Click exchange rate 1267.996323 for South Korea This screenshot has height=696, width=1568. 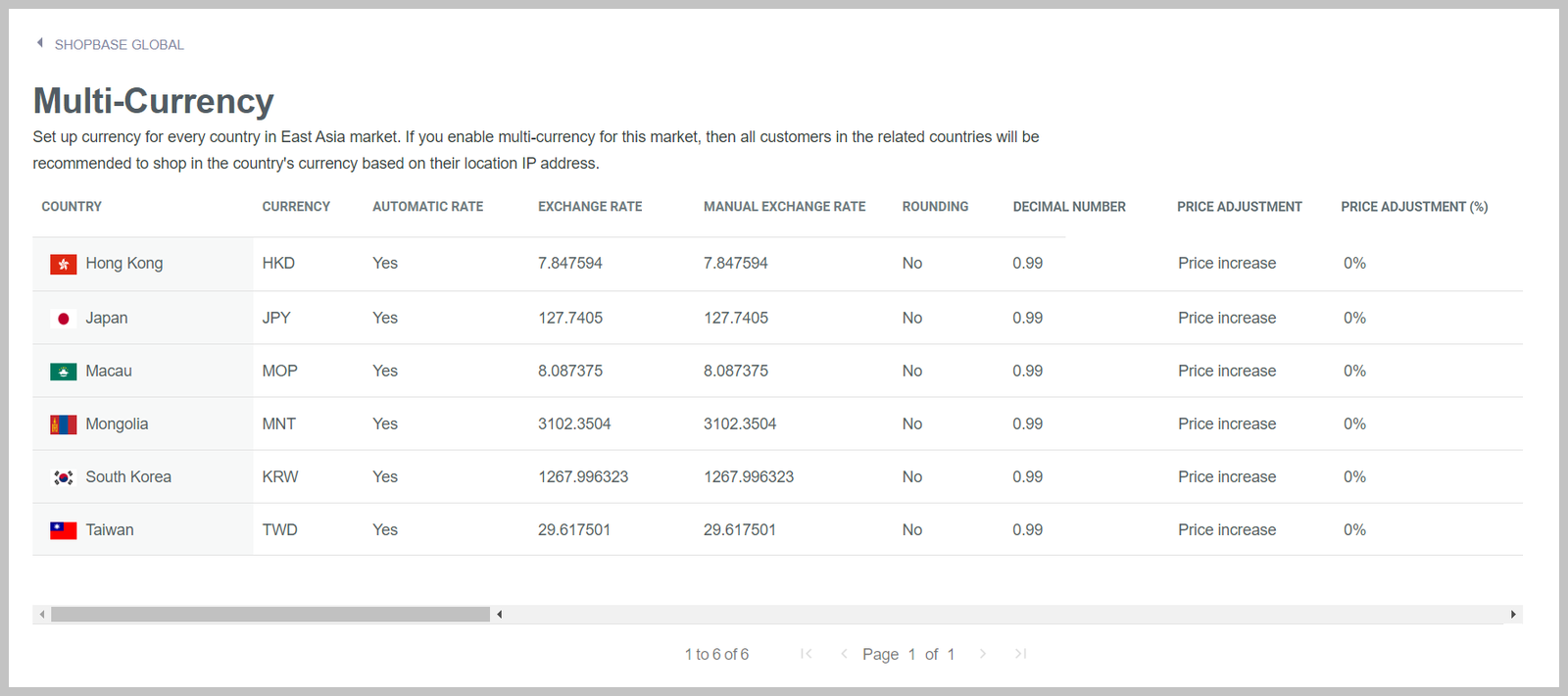583,476
